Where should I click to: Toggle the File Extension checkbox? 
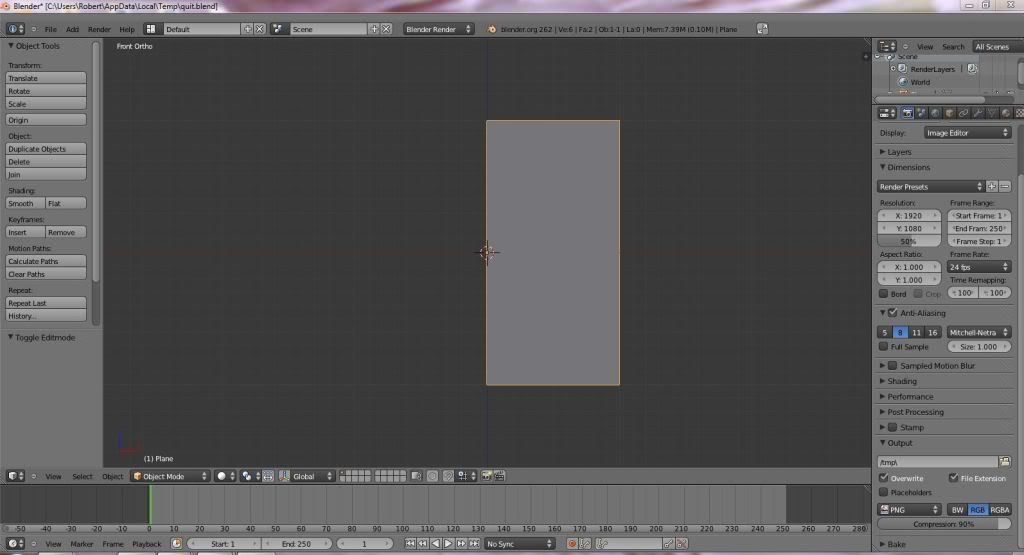click(953, 478)
